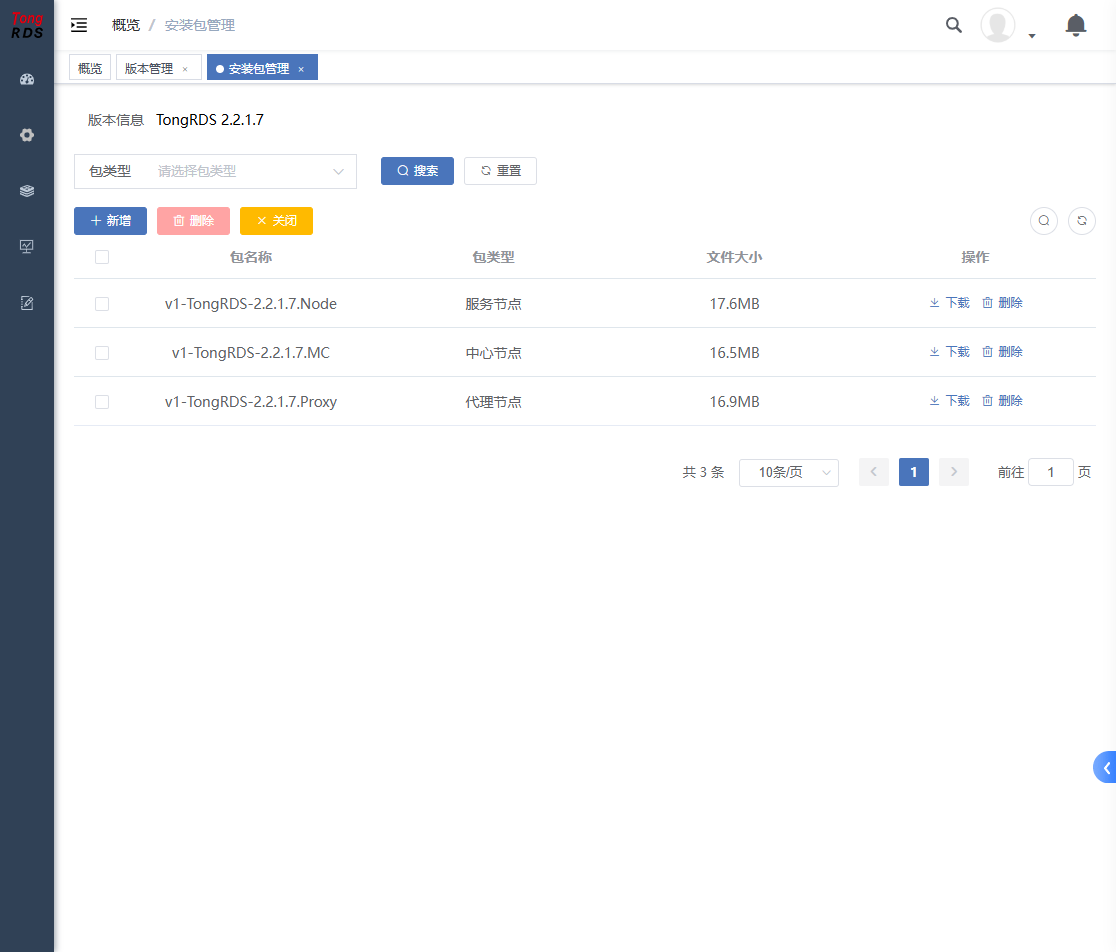The width and height of the screenshot is (1116, 952).
Task: Close the 安装包管理 tab
Action: point(301,69)
